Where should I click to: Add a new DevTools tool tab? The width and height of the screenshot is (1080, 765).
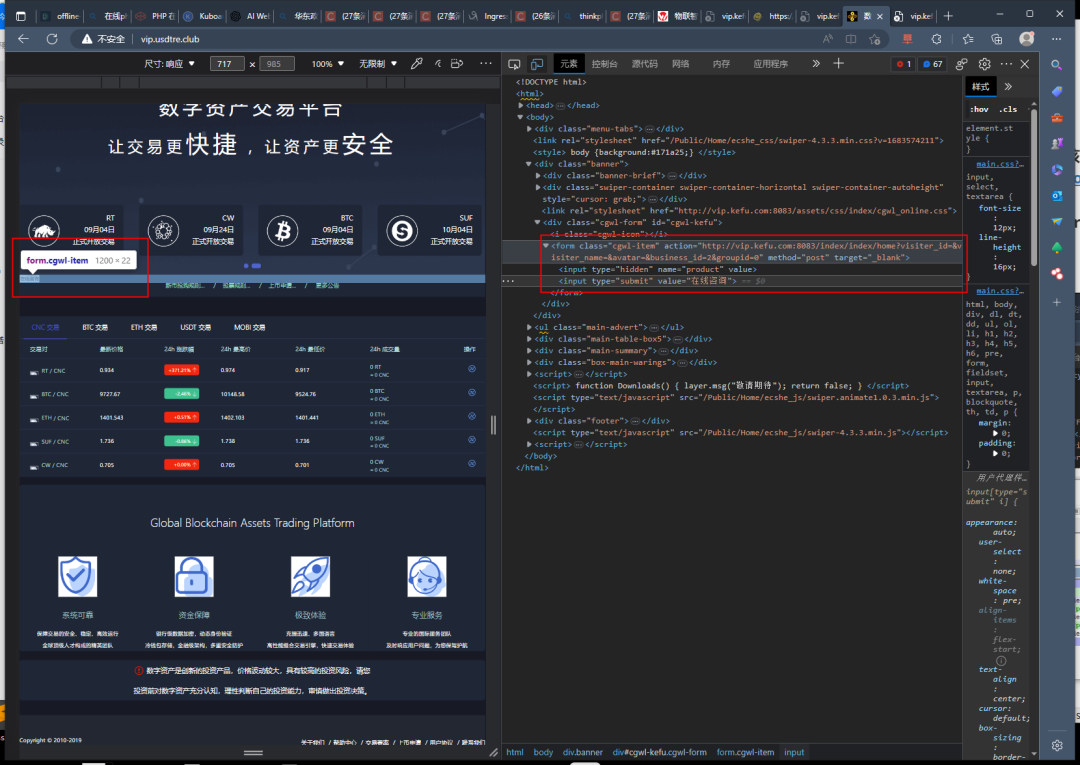coord(838,63)
